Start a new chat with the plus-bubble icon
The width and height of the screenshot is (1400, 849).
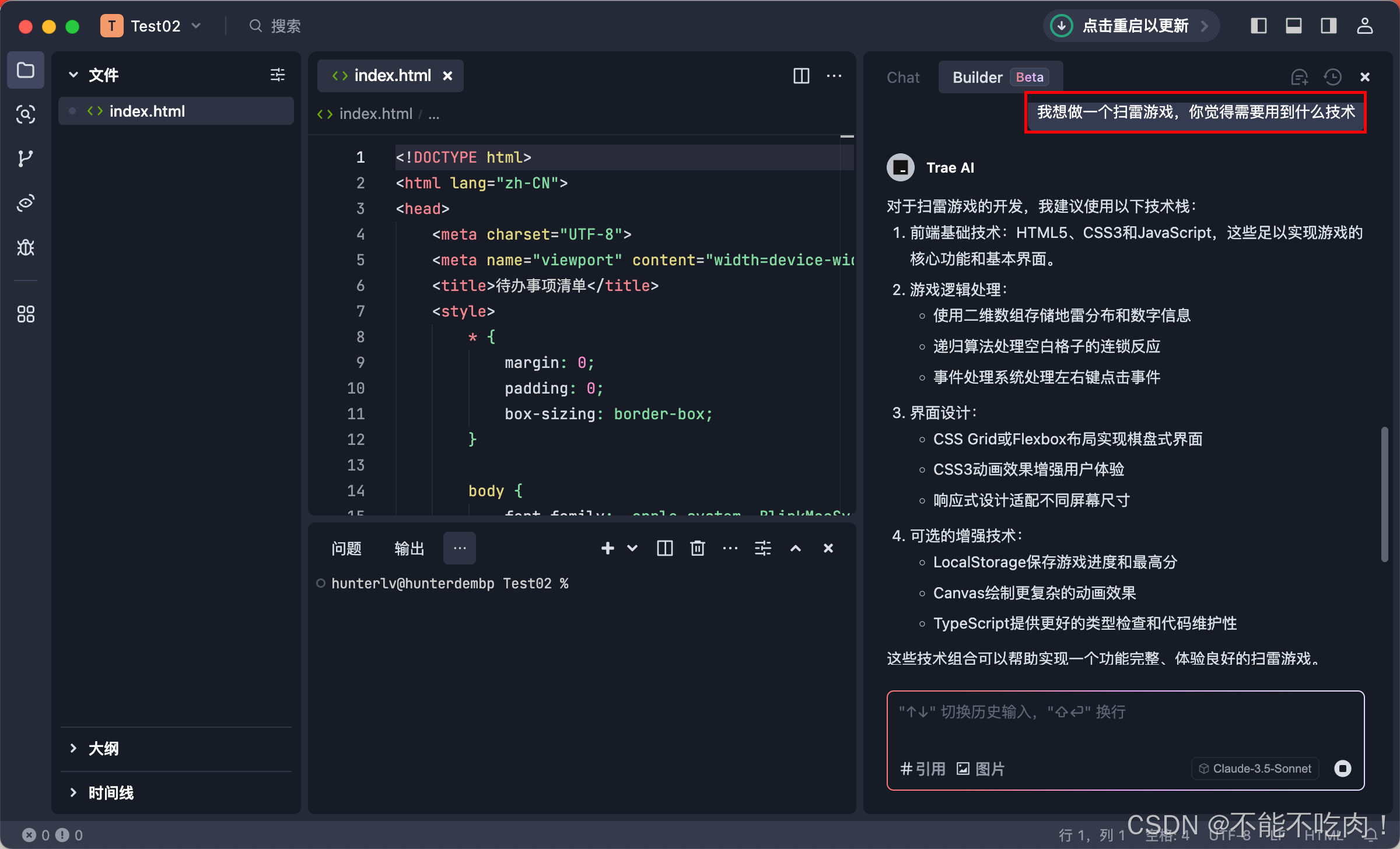pos(1299,77)
